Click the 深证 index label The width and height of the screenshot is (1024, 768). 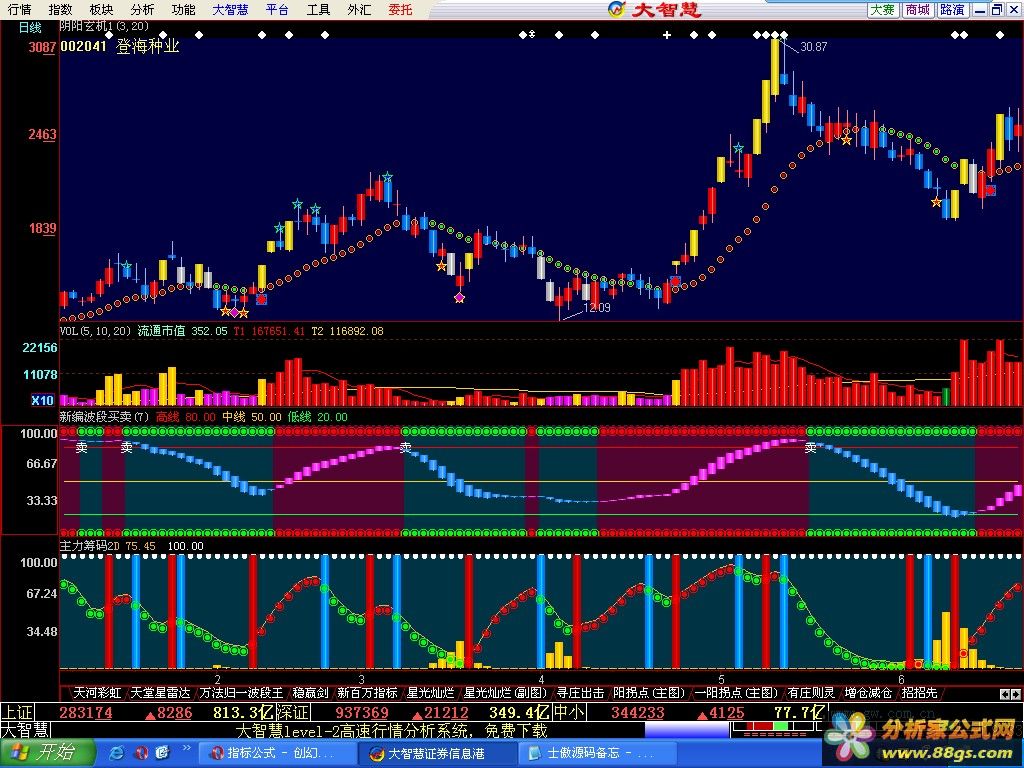(292, 712)
